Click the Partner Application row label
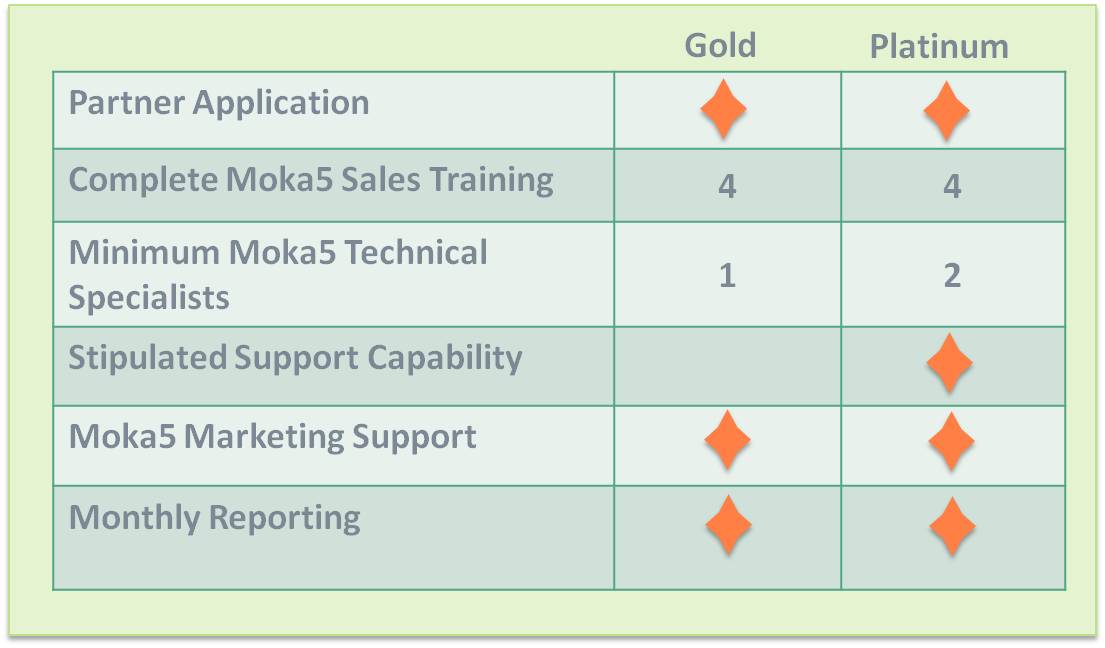 (x=219, y=103)
